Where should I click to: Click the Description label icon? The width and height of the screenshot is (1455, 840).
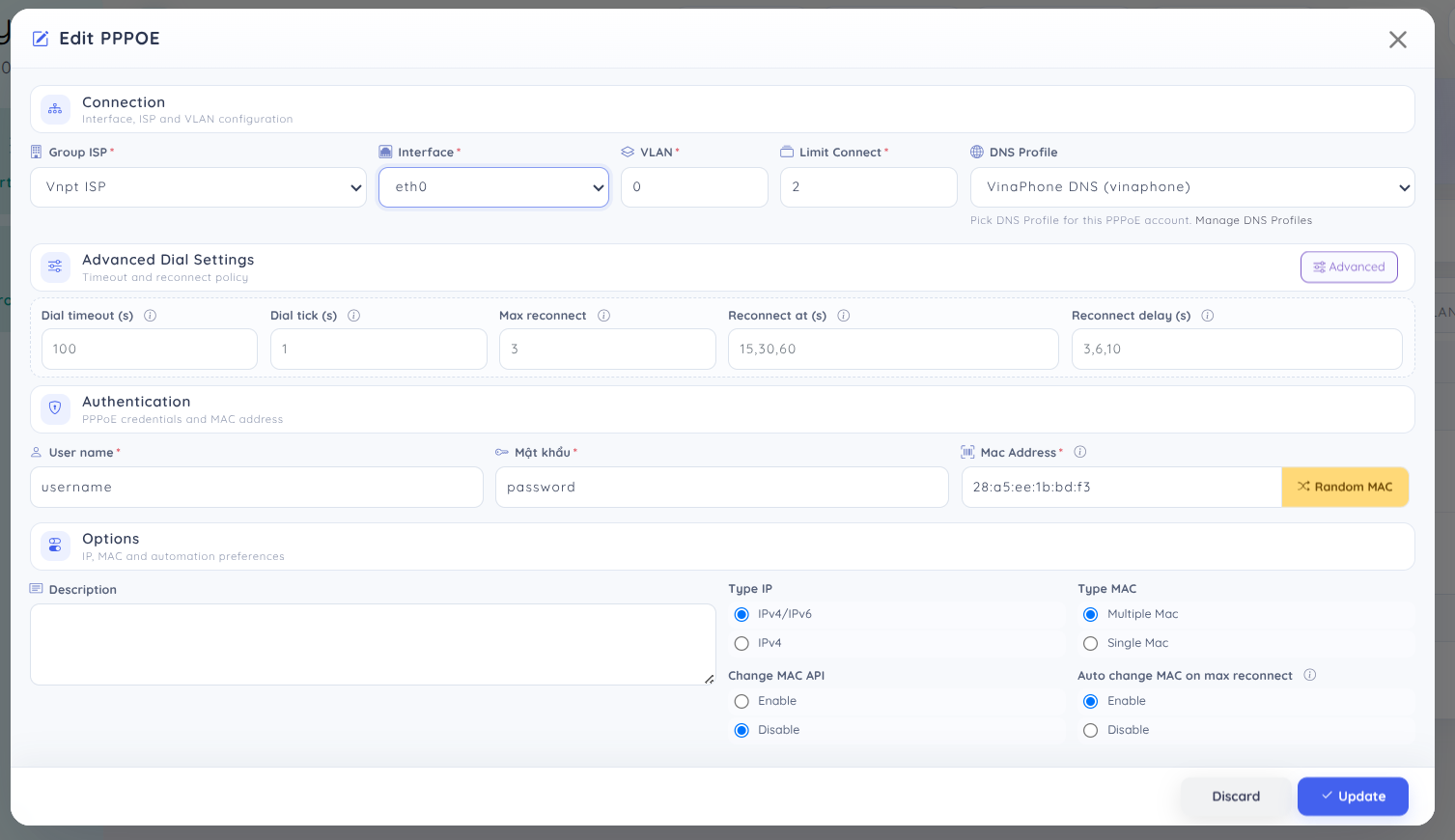(x=37, y=589)
